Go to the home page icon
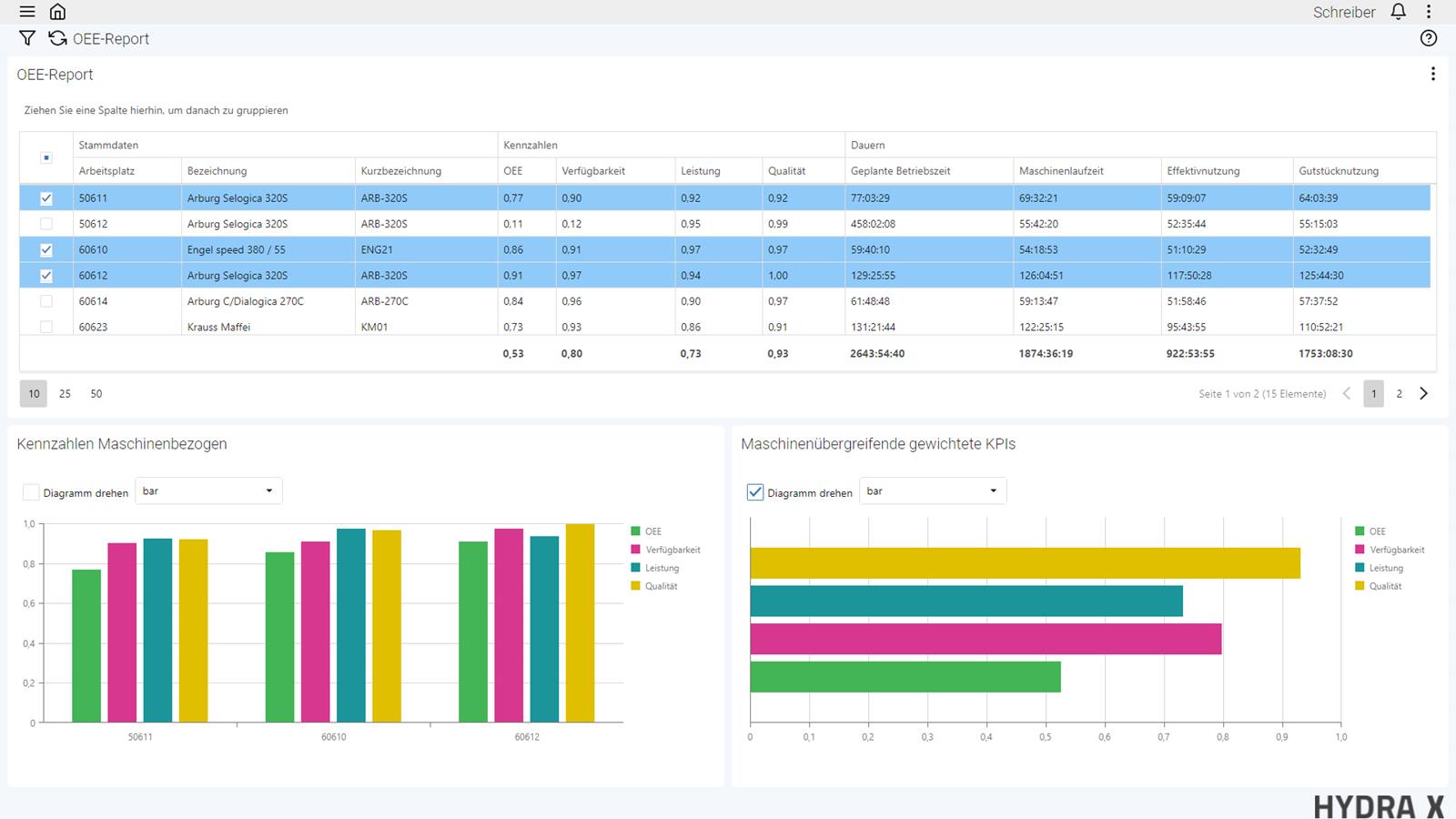1456x819 pixels. [57, 12]
